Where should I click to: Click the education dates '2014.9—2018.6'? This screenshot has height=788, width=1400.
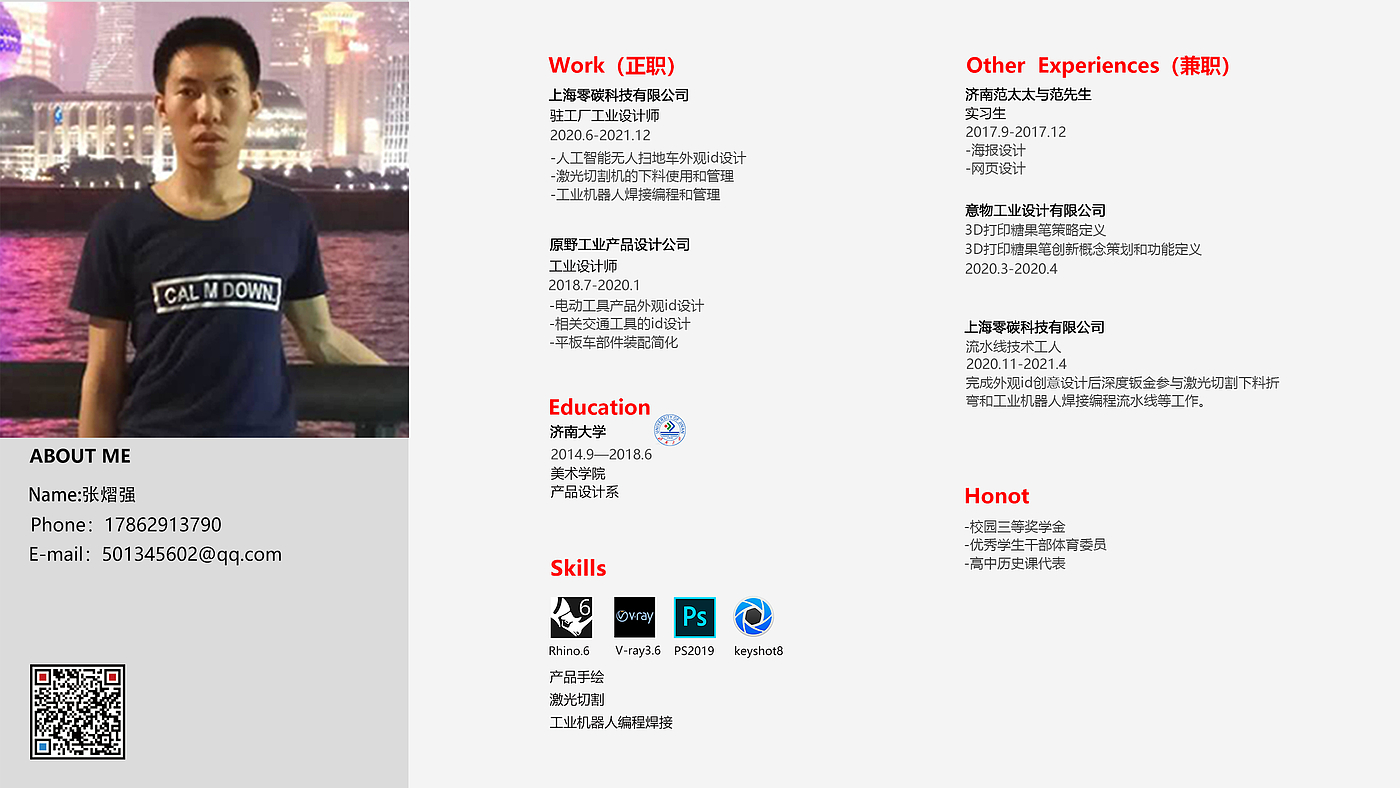601,454
